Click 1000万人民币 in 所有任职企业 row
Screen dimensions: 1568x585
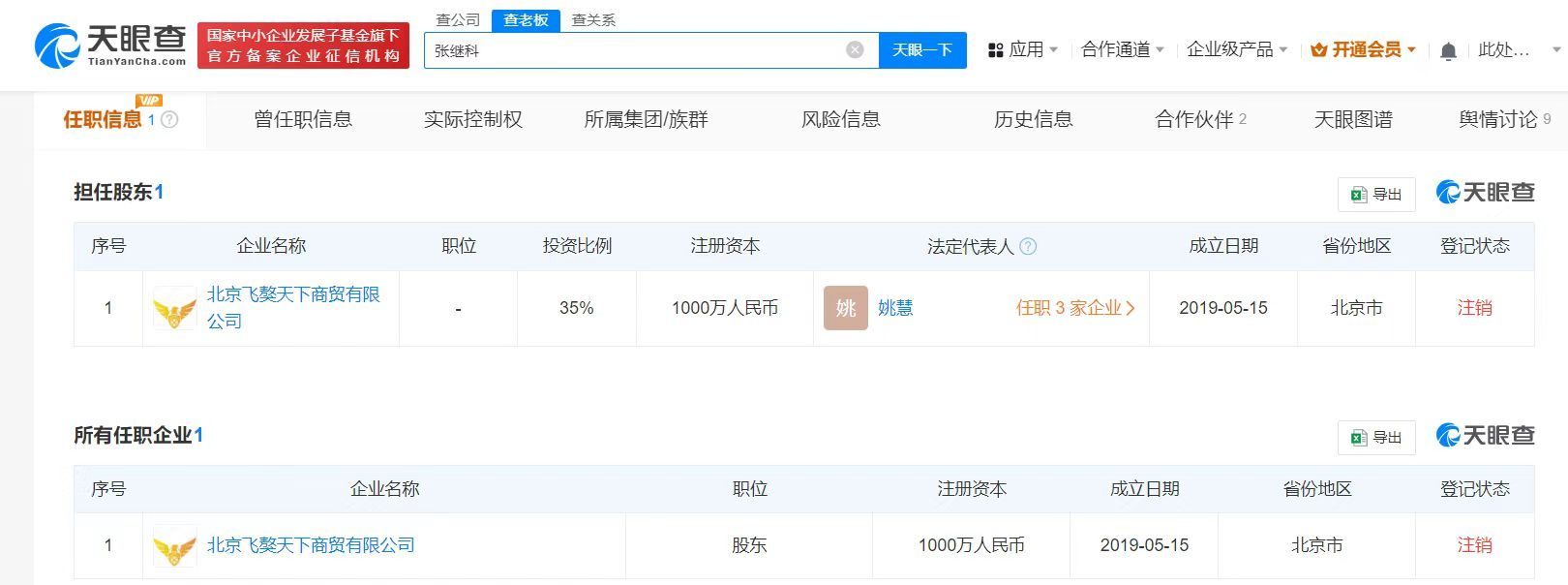coord(971,545)
